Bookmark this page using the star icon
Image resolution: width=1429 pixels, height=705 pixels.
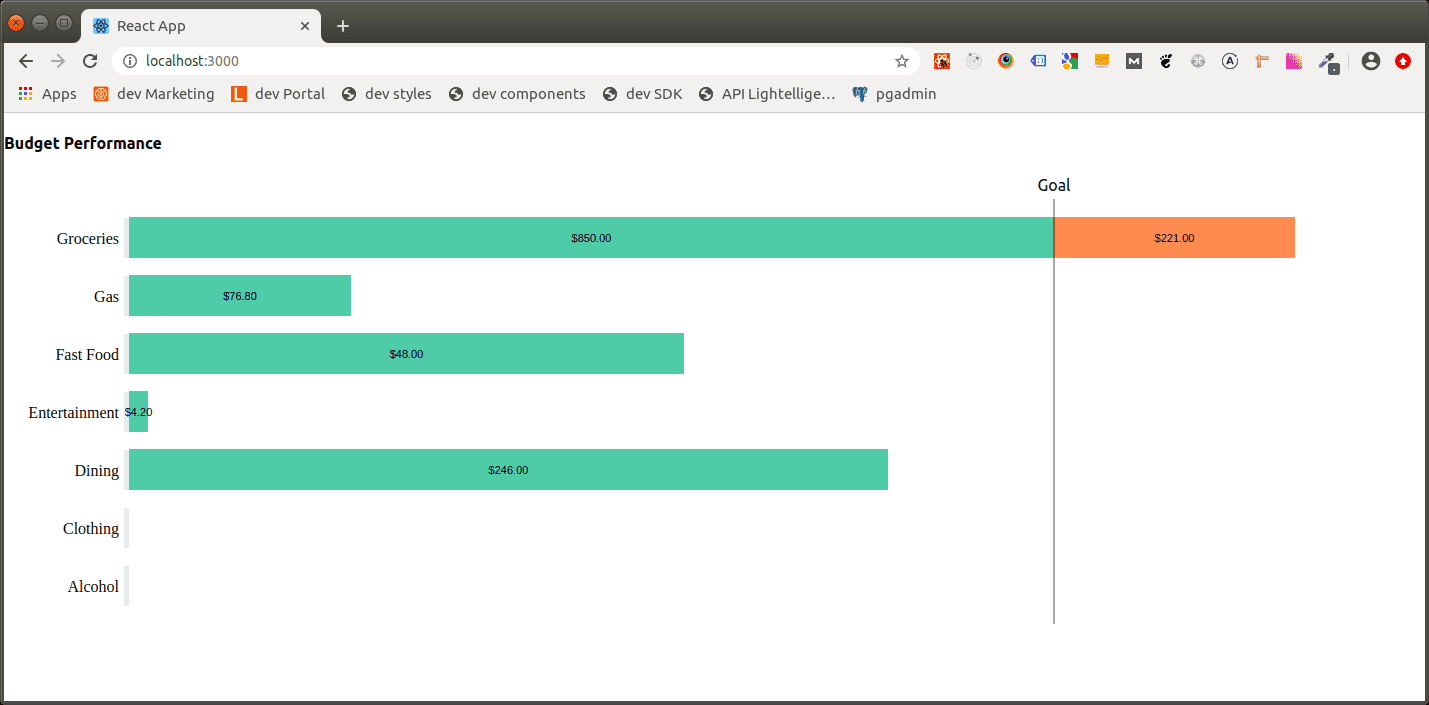902,61
